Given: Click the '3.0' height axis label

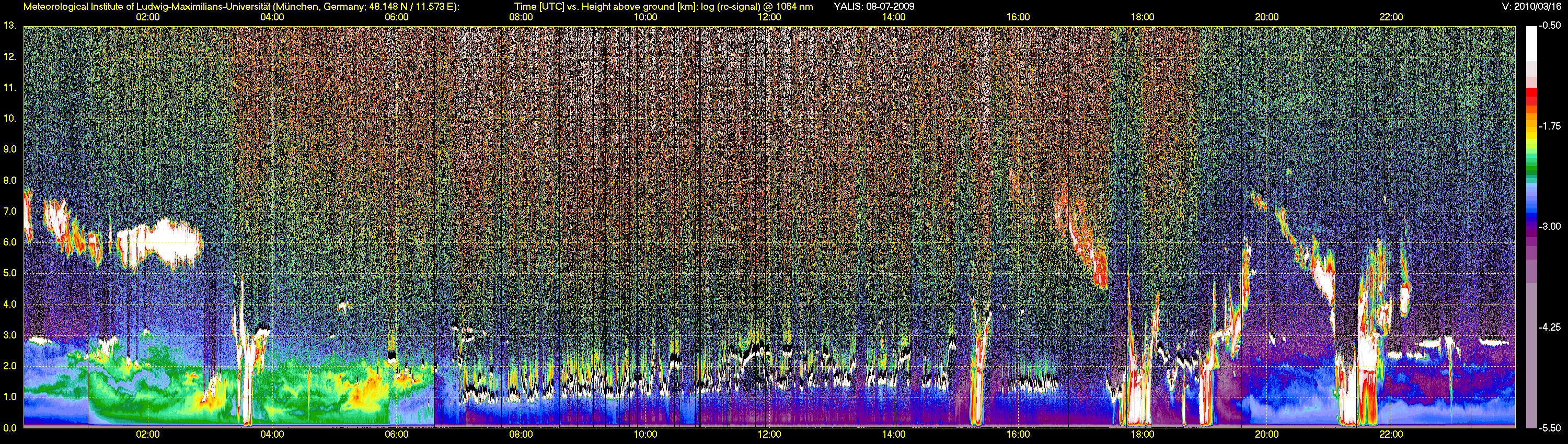Looking at the screenshot, I should (10, 335).
